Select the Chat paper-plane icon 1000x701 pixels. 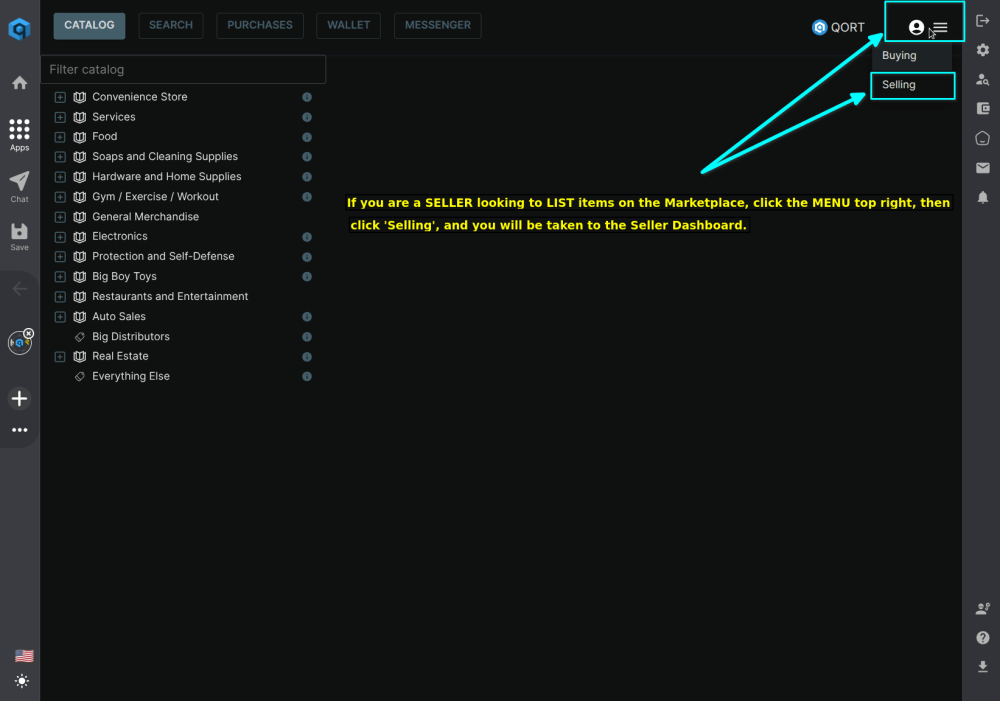point(19,183)
